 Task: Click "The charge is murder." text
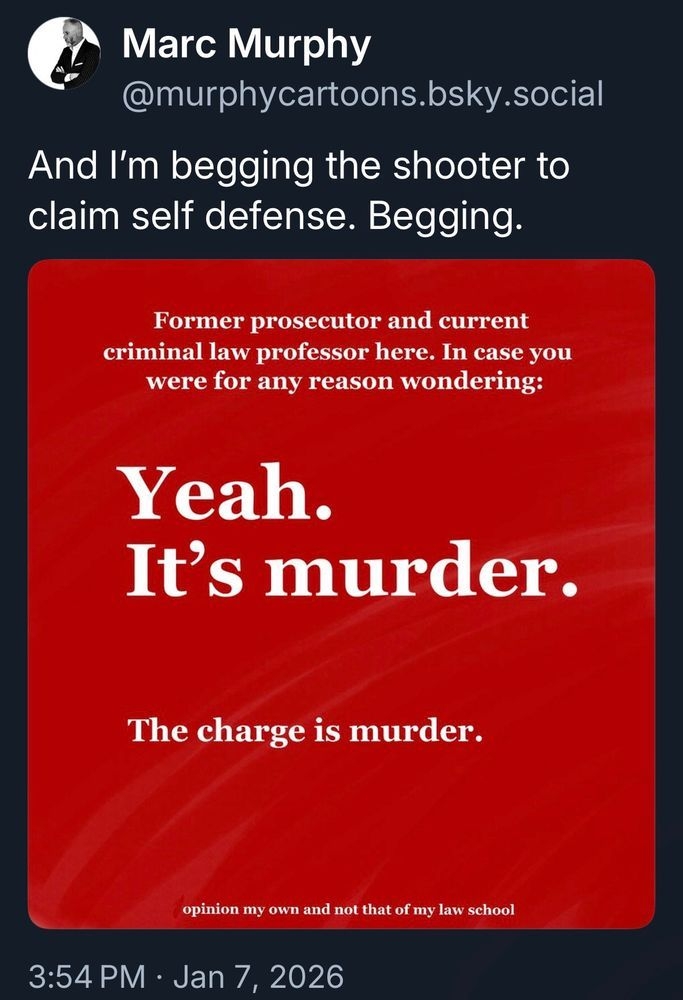[x=305, y=733]
